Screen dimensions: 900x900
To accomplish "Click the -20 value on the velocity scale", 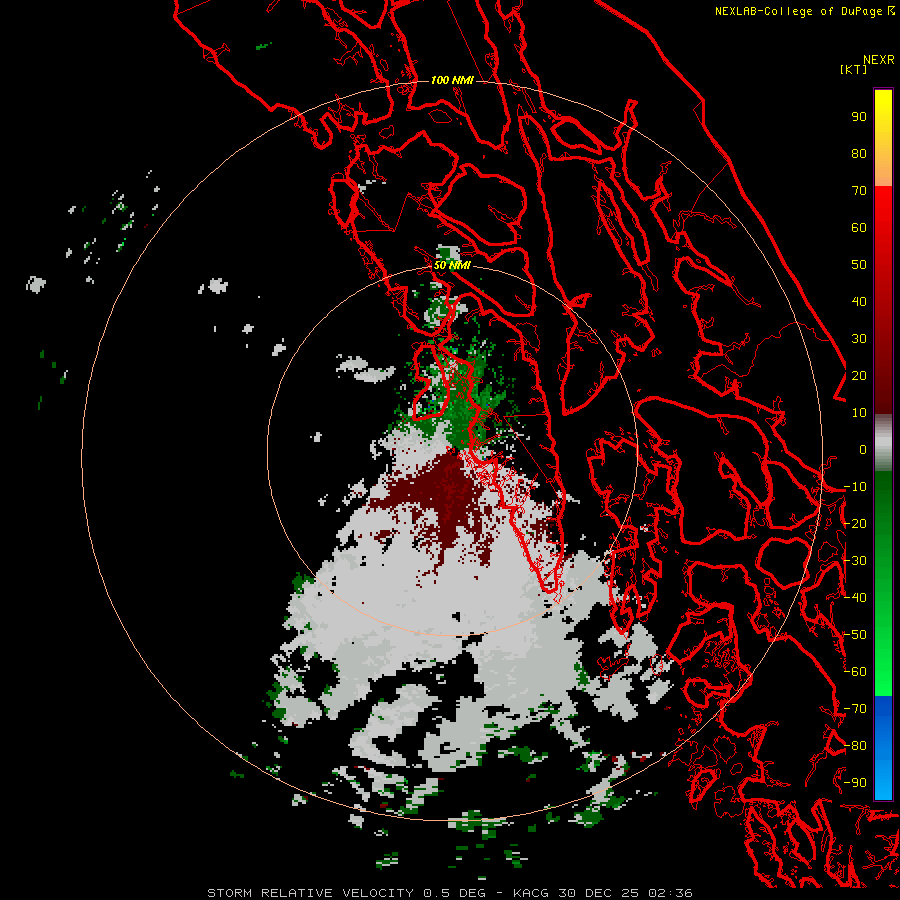I will coord(855,524).
